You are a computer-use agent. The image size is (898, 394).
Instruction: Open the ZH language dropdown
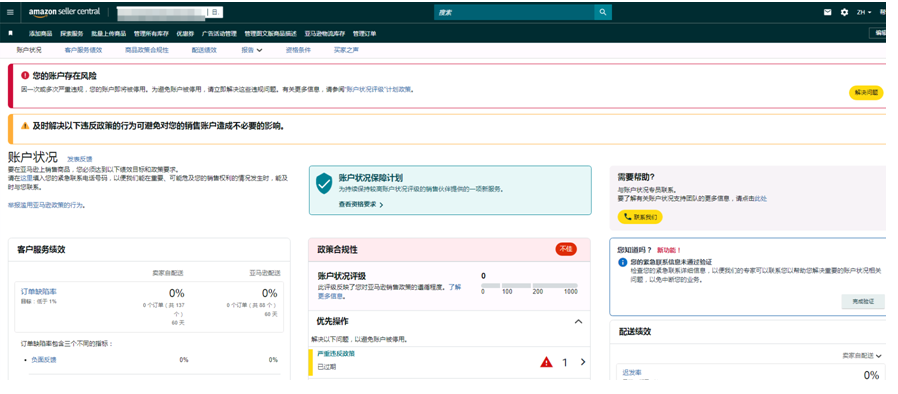coord(864,12)
